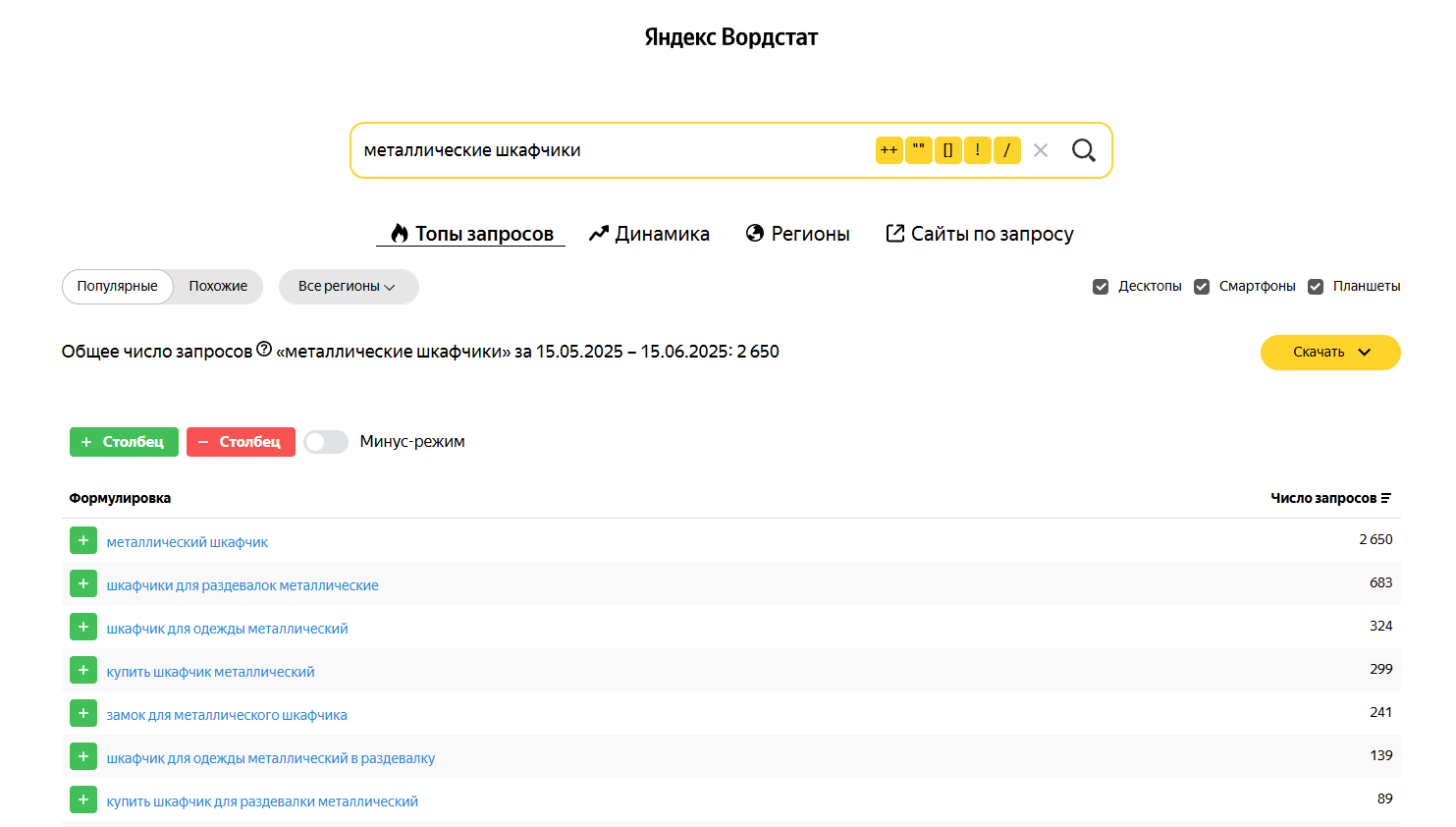Switch to the Динамика tab

[649, 234]
